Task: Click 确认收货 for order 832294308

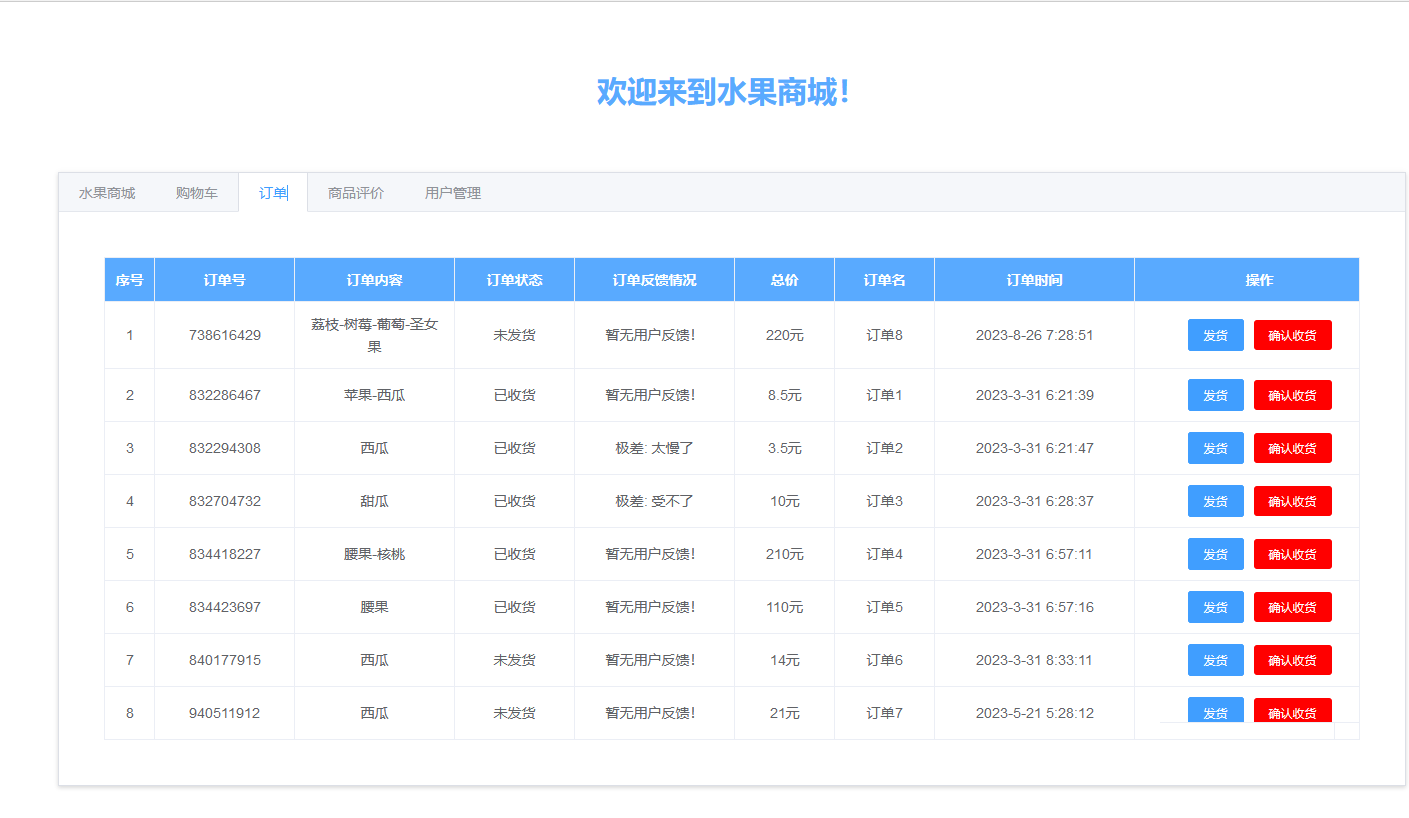Action: pos(1292,448)
